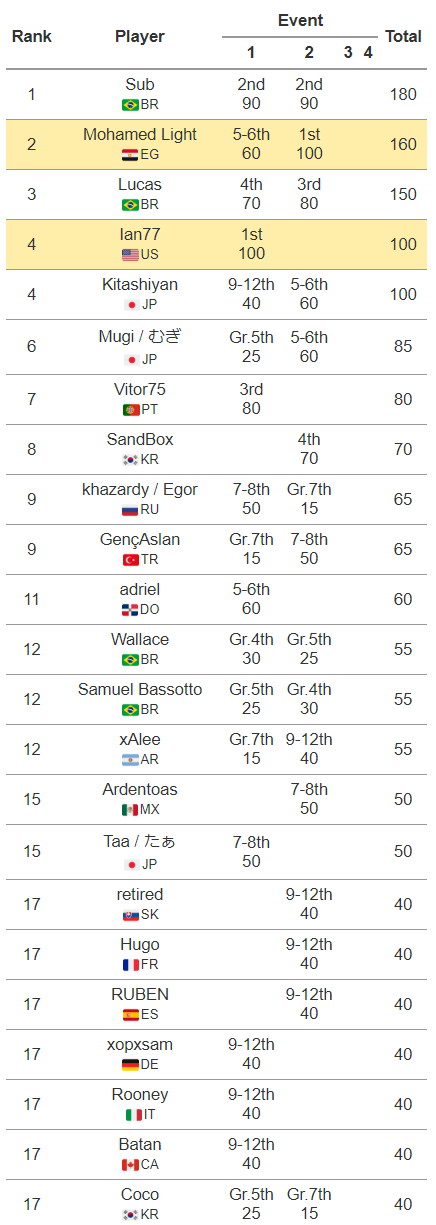This screenshot has height=1225, width=436.
Task: Click the Dominican Republic flag under adriel
Action: click(x=130, y=610)
